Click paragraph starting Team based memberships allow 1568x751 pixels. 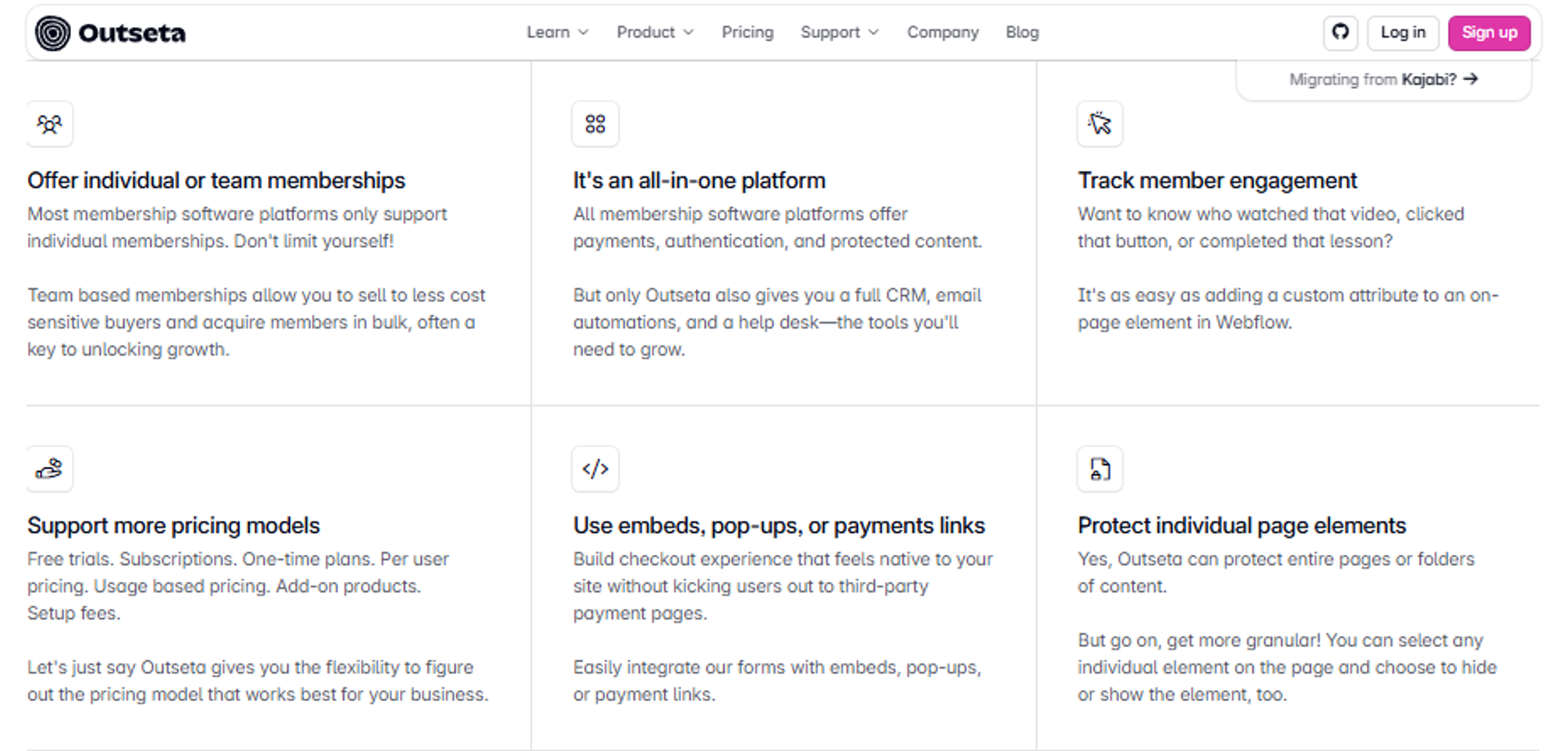[x=256, y=322]
